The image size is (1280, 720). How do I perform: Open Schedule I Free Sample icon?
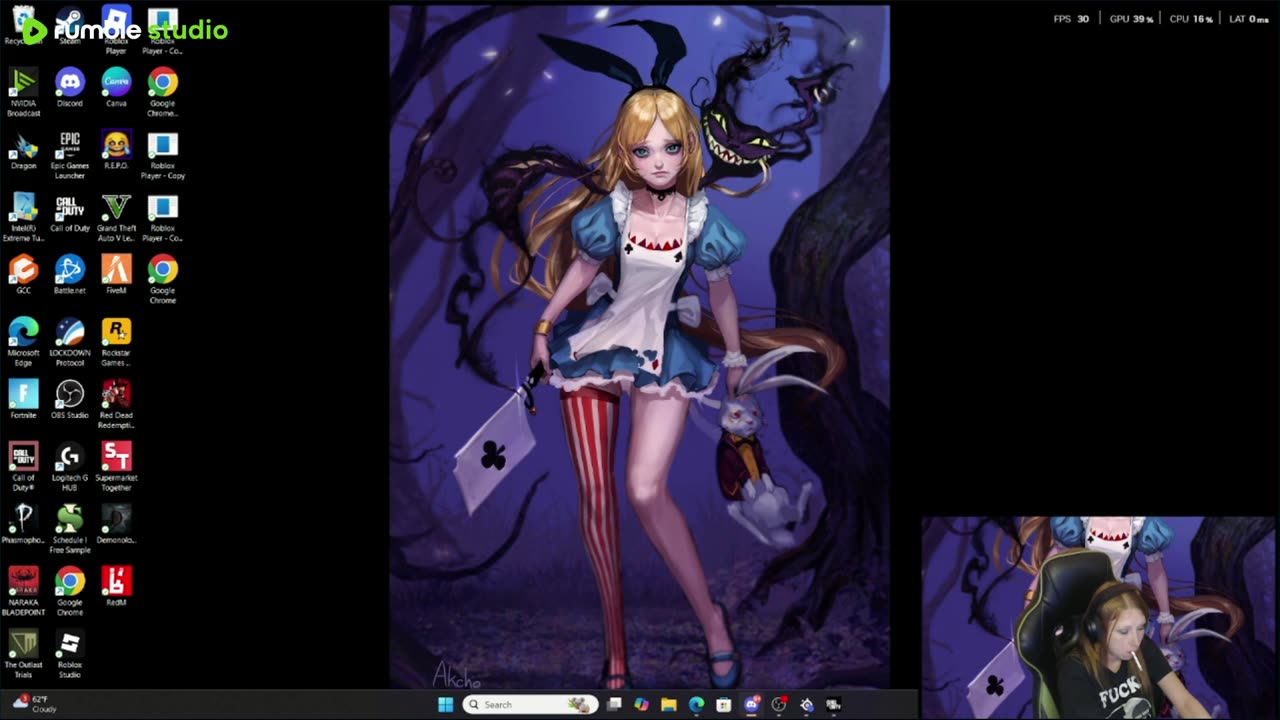pyautogui.click(x=70, y=529)
